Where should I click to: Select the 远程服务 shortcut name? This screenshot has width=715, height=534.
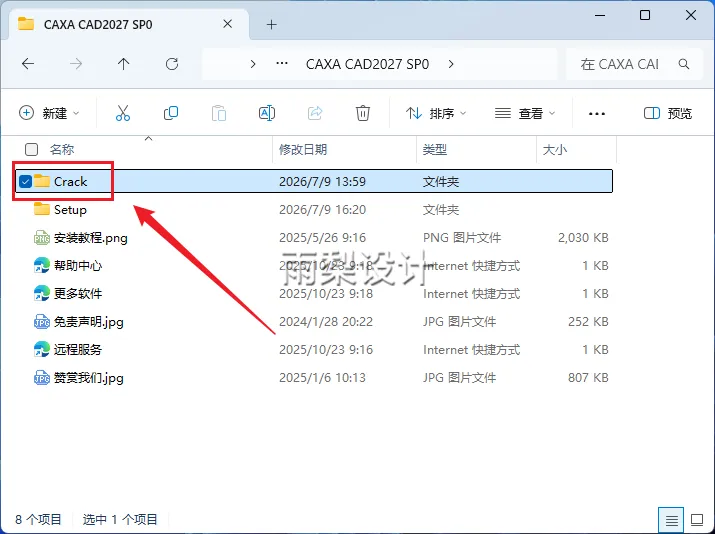click(x=78, y=349)
